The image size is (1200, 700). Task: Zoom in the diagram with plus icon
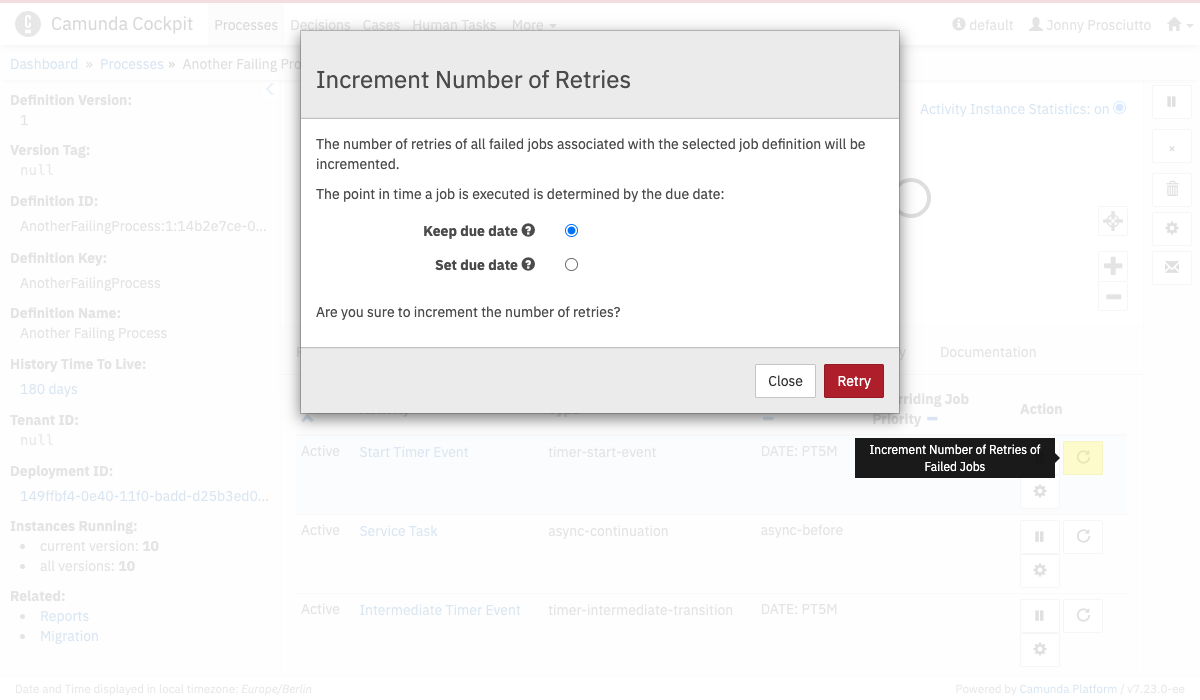pyautogui.click(x=1113, y=266)
